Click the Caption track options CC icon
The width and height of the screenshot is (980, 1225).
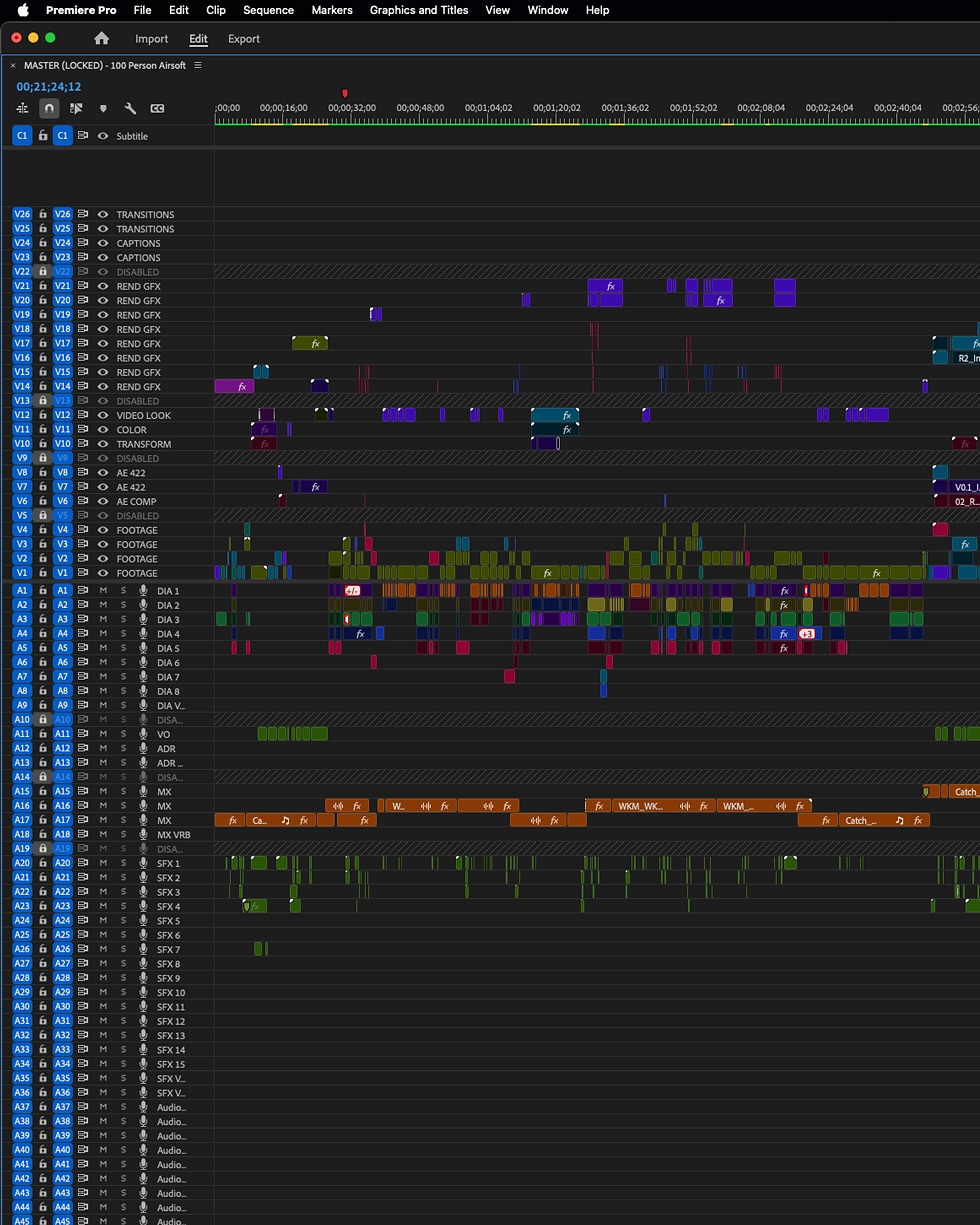157,108
